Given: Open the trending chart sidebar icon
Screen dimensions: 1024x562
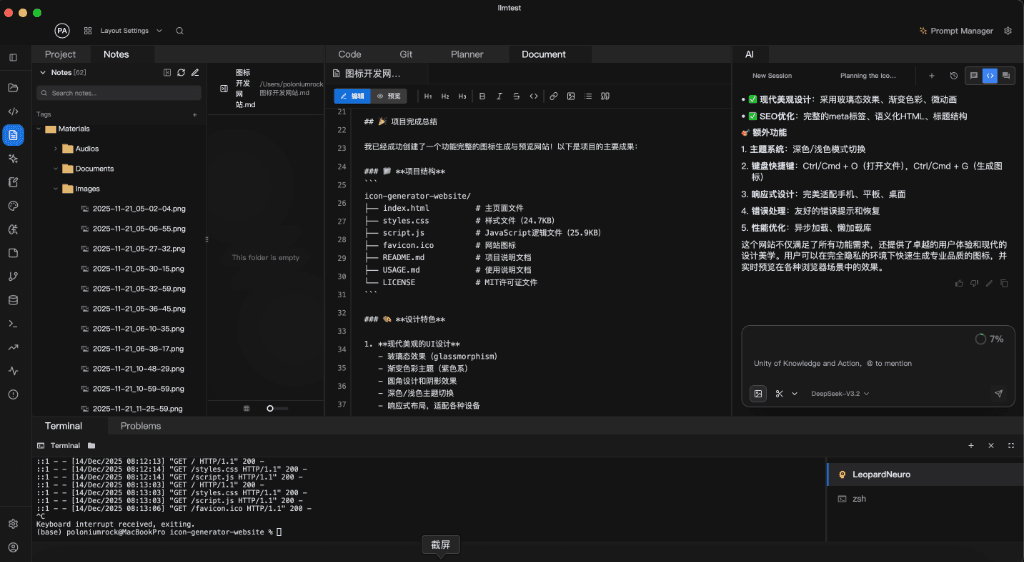Looking at the screenshot, I should [13, 347].
